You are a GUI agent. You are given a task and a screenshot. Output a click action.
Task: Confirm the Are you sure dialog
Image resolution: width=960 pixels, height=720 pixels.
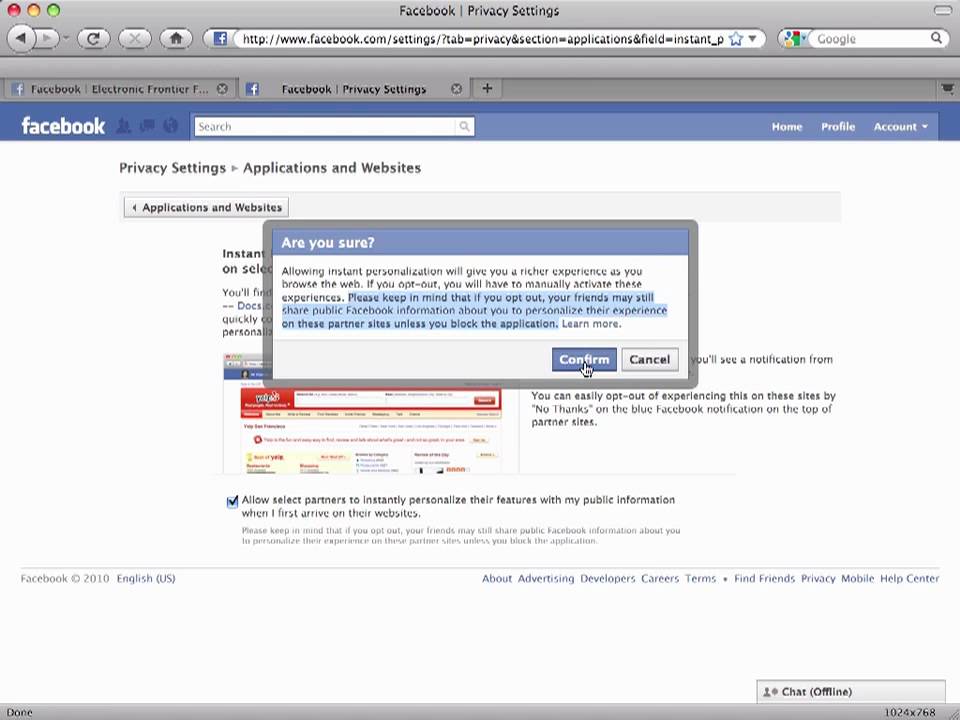coord(584,359)
